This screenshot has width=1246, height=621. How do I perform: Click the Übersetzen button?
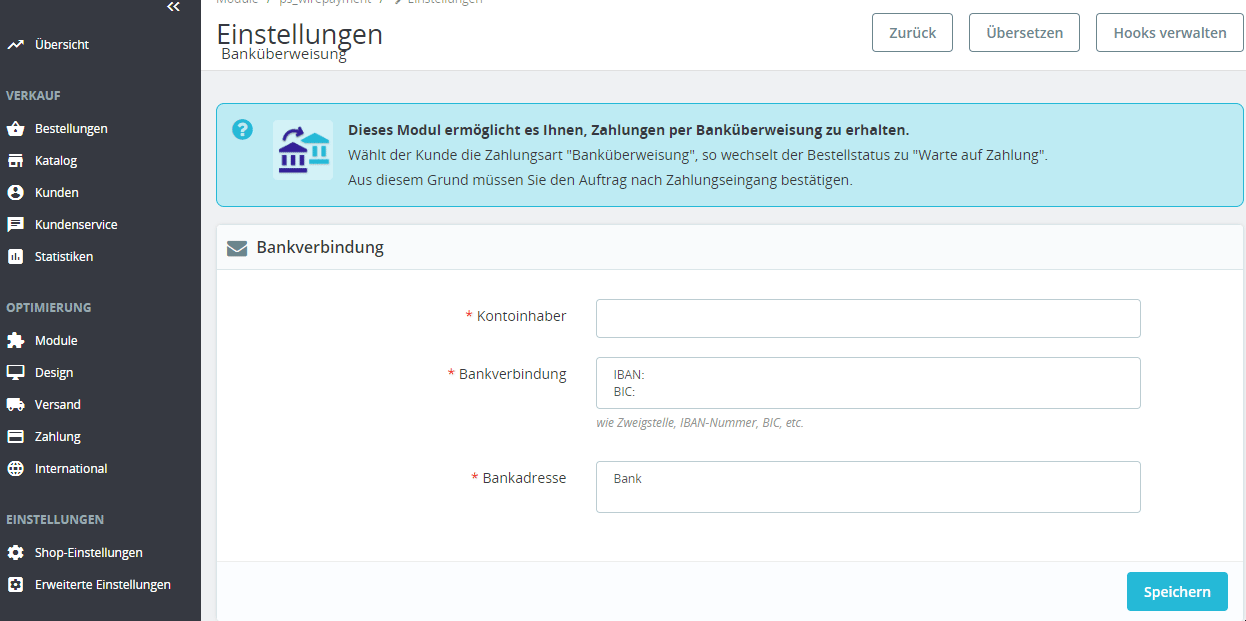pos(1024,33)
